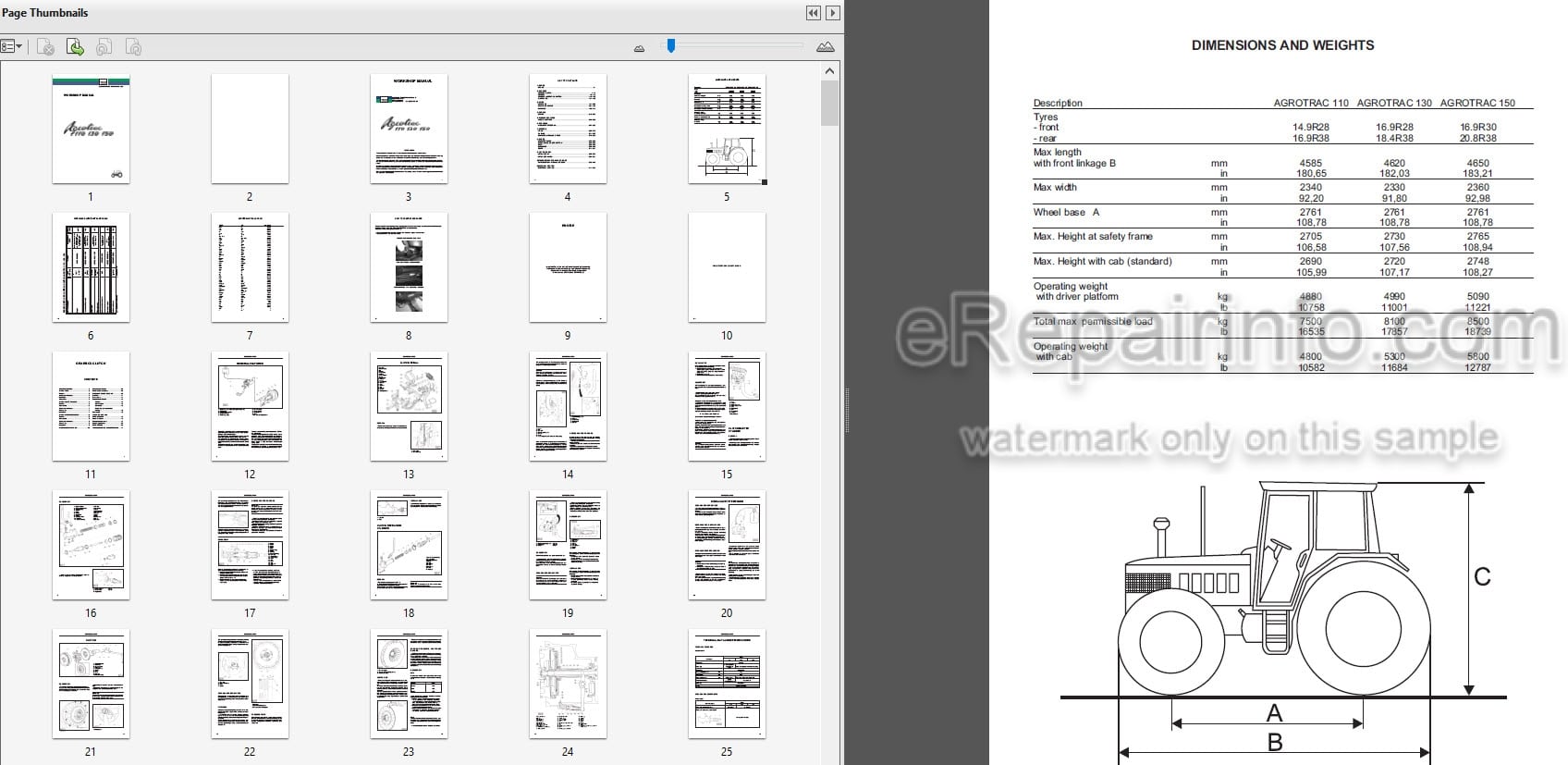Click the enlarge thumbnail size large-mountain icon

click(826, 46)
